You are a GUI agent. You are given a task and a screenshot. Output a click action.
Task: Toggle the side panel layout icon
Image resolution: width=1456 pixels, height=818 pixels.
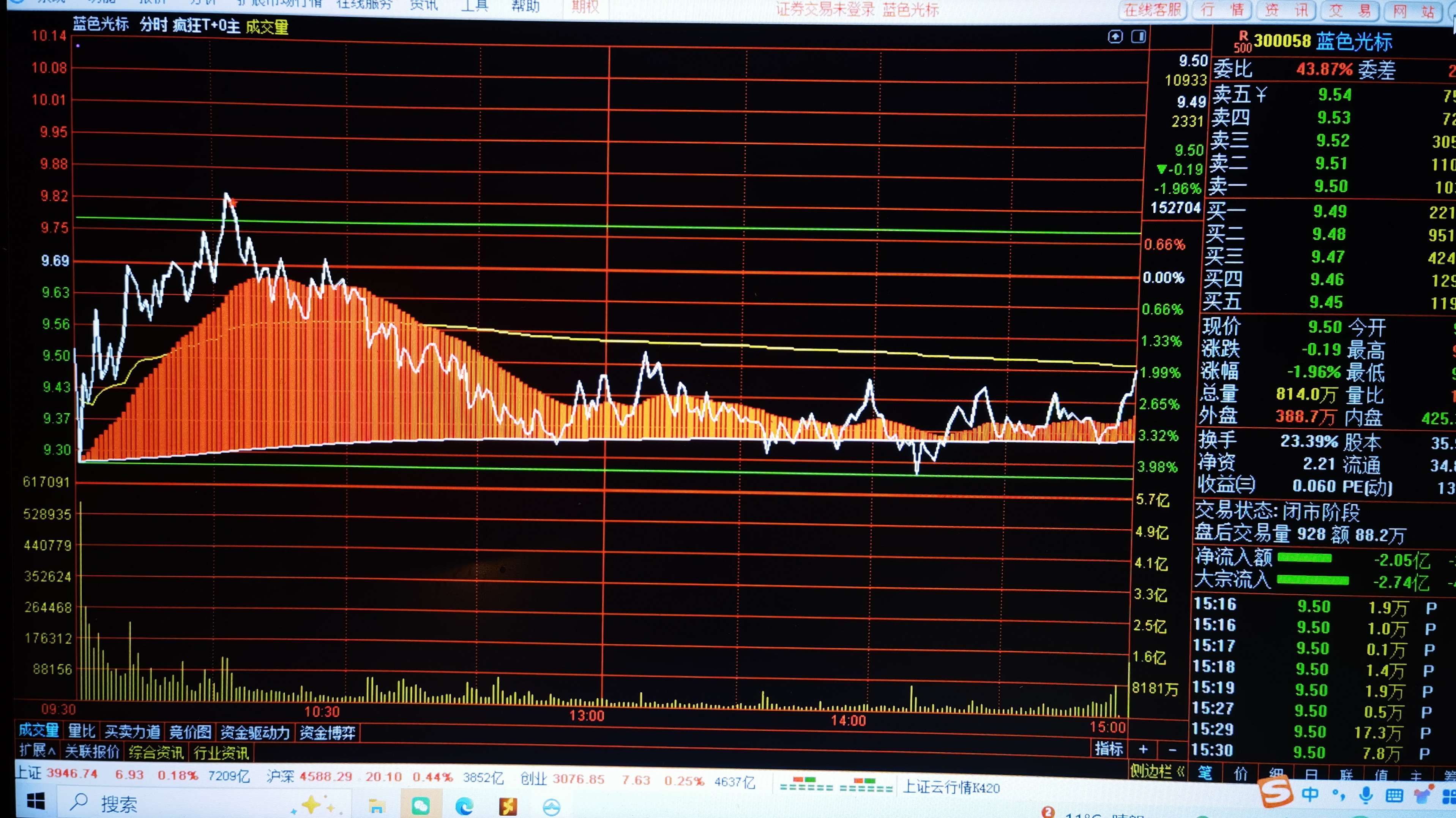(1138, 37)
